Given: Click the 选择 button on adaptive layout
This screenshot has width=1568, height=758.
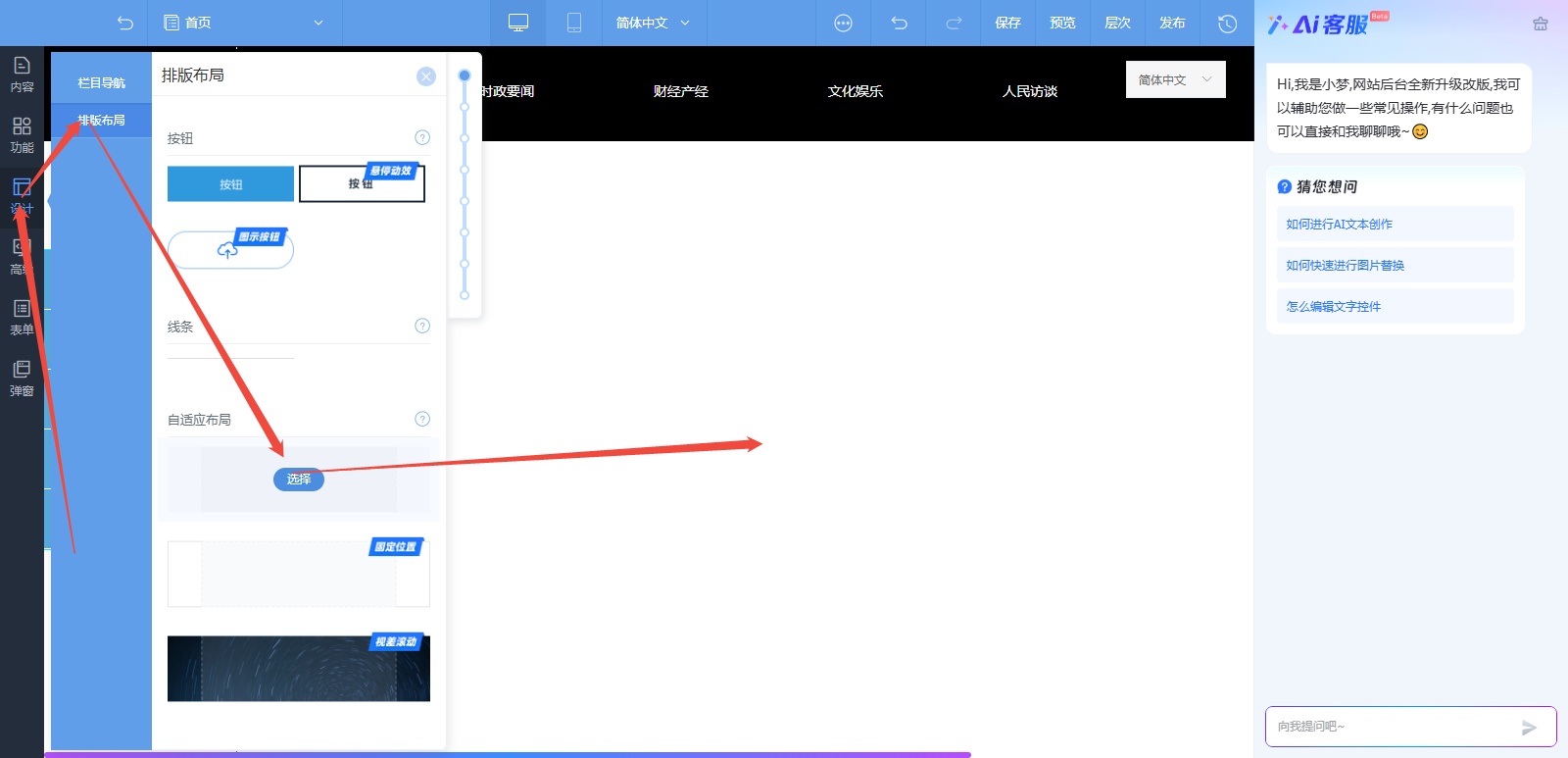Looking at the screenshot, I should 299,480.
